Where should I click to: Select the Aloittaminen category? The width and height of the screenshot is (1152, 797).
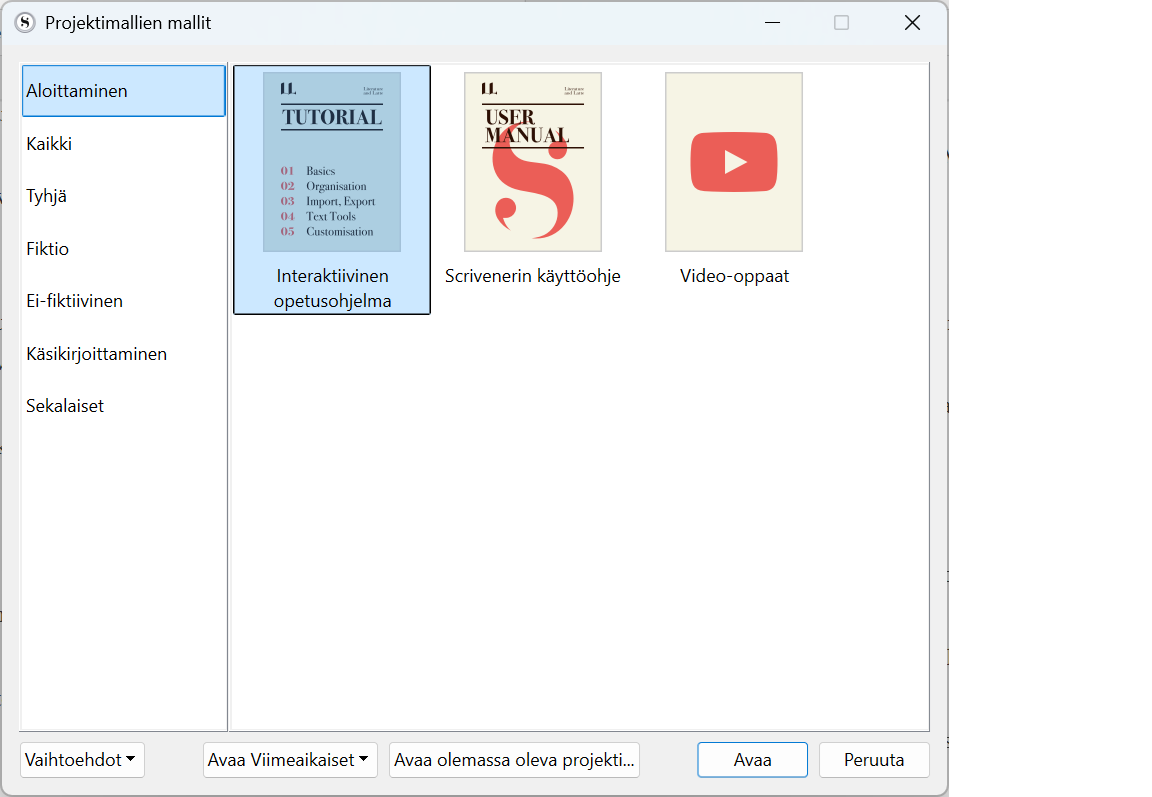123,91
